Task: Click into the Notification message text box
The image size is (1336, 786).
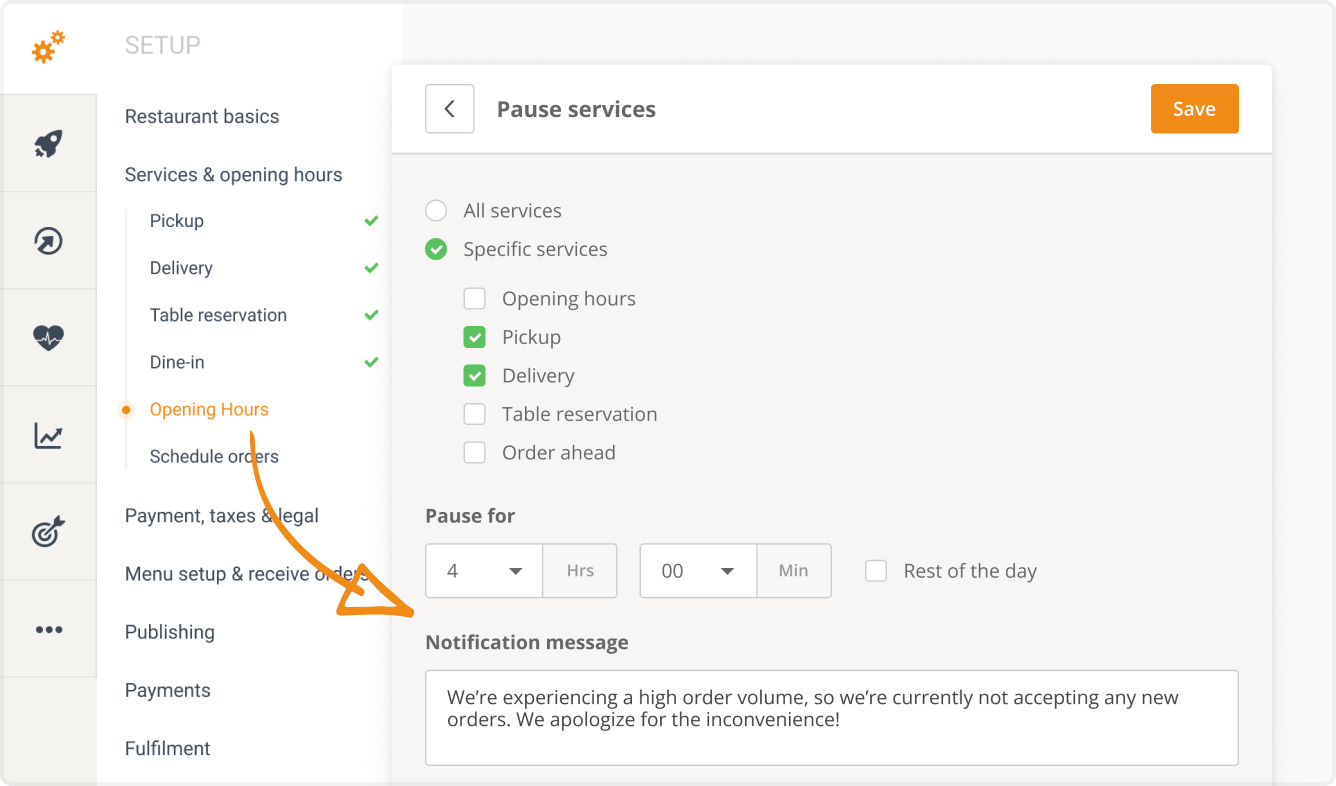Action: [x=832, y=718]
